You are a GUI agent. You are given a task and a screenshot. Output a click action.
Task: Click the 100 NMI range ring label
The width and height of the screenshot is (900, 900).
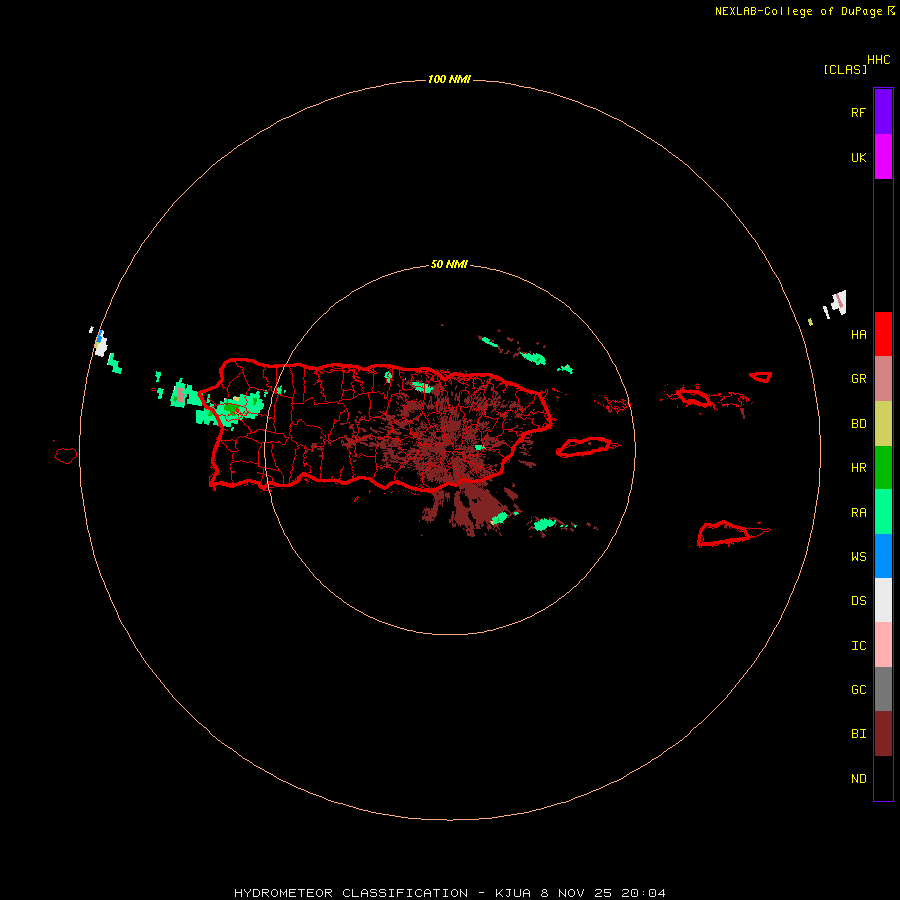[449, 79]
